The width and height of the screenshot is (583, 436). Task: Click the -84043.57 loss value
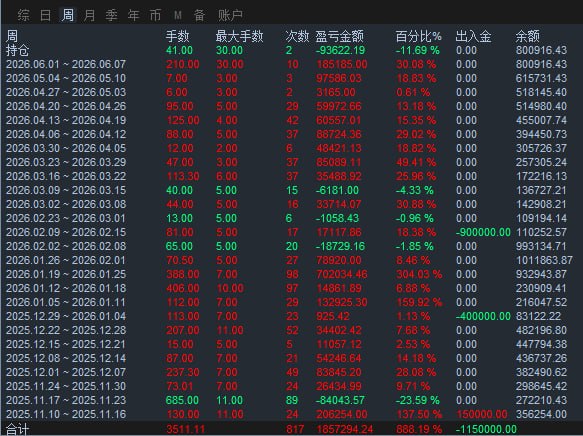coord(341,400)
